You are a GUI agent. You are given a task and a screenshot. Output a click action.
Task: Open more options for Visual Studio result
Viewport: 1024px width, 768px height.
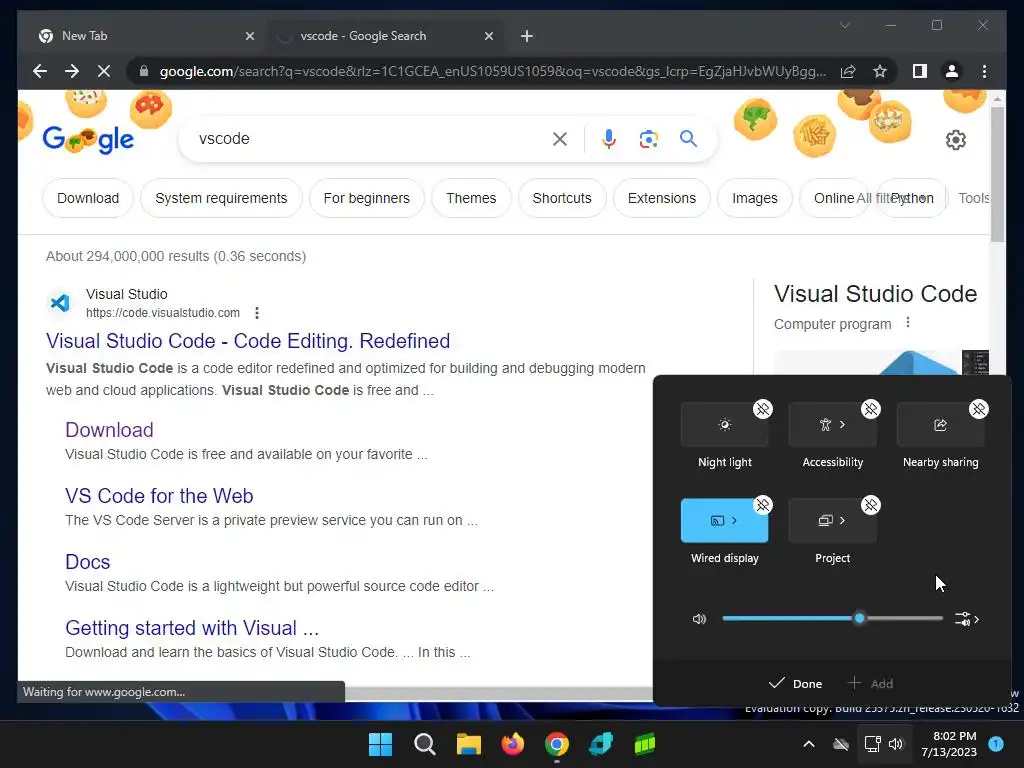pyautogui.click(x=257, y=313)
